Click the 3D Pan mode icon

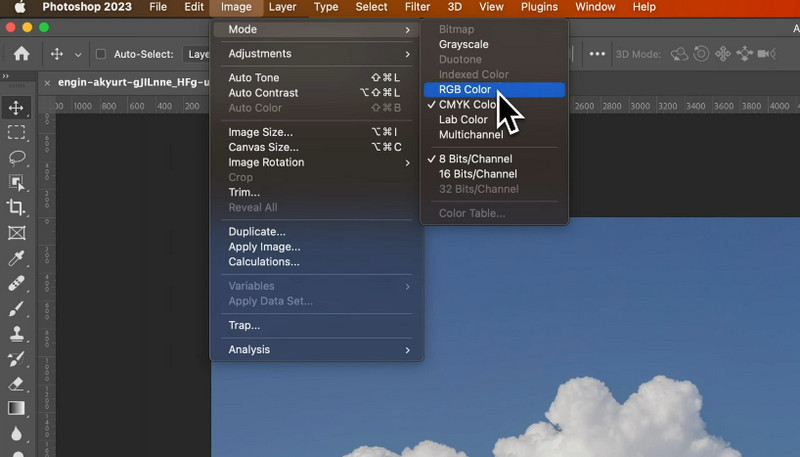click(x=723, y=54)
